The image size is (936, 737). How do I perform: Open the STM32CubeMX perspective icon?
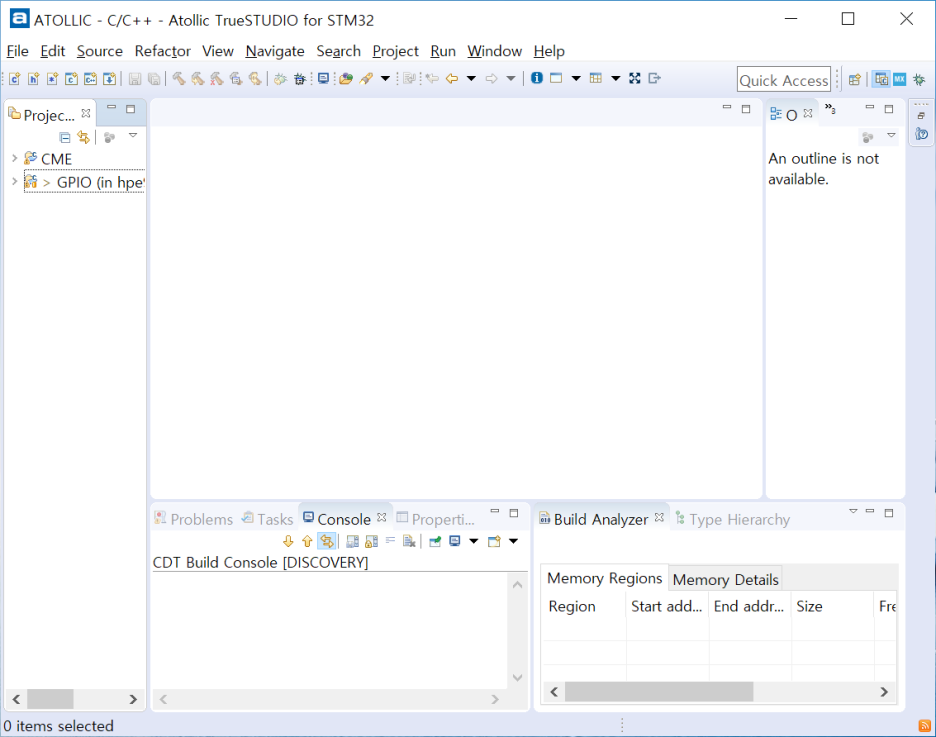(x=900, y=79)
